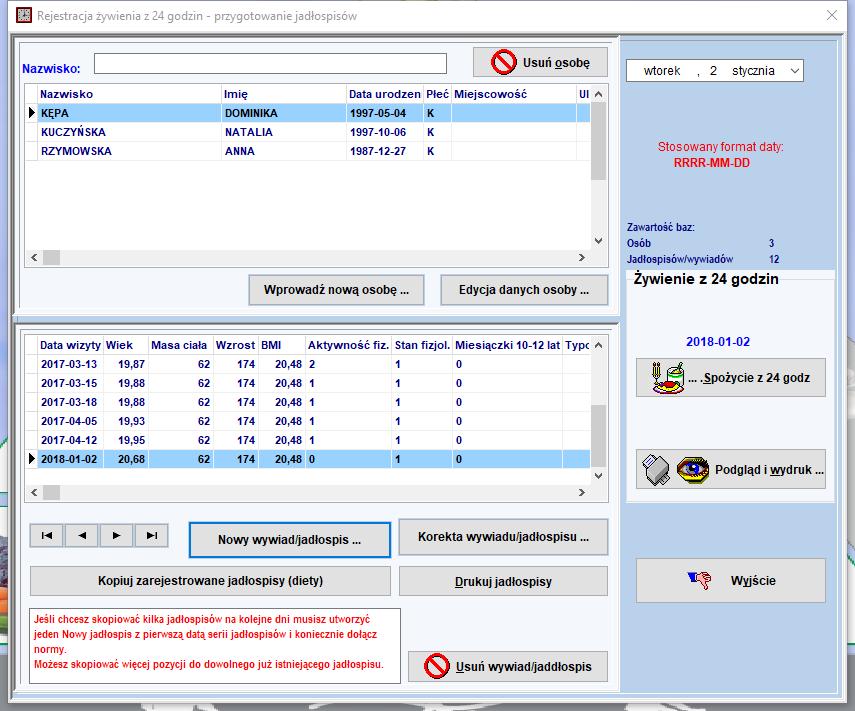The image size is (855, 711).
Task: Click the red prohibition icon on Usuń osobę
Action: [x=503, y=62]
